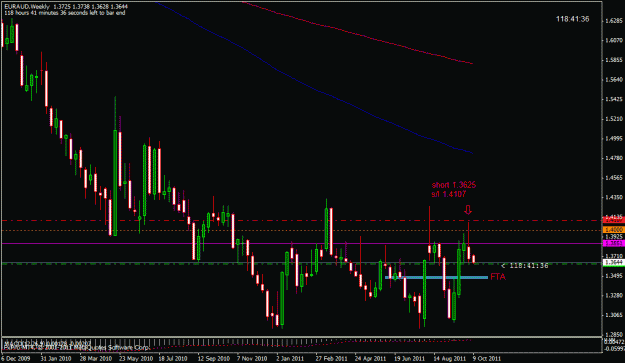Click the 1.5640 price axis label
Image resolution: width=625 pixels, height=363 pixels.
click(x=614, y=80)
